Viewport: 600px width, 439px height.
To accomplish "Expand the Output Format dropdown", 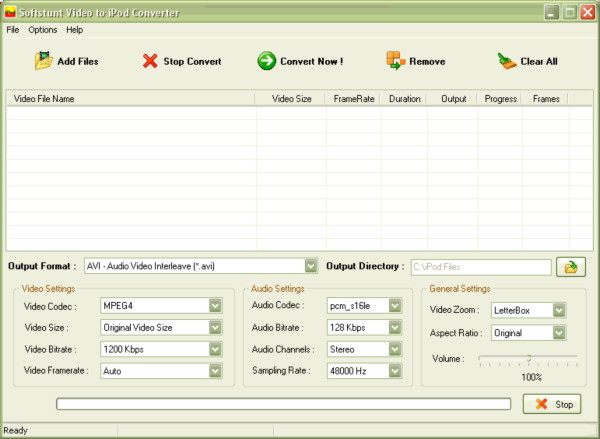I will tap(310, 266).
